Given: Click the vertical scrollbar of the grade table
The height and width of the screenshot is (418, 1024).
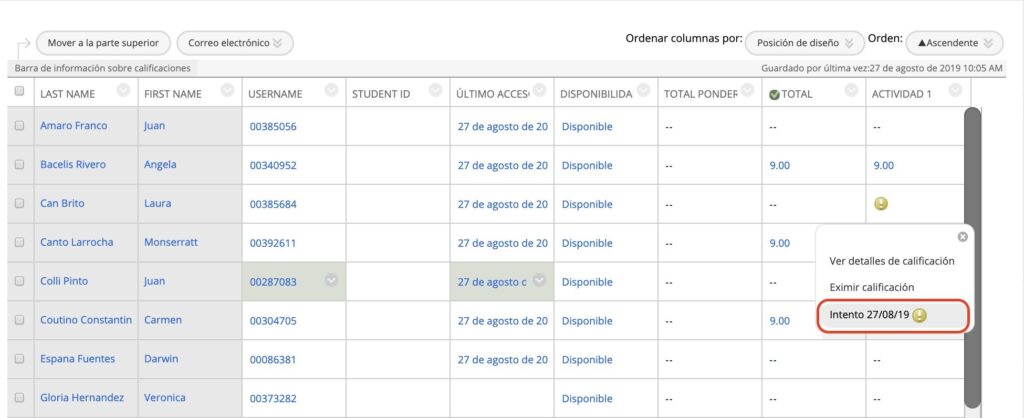Looking at the screenshot, I should 971,250.
